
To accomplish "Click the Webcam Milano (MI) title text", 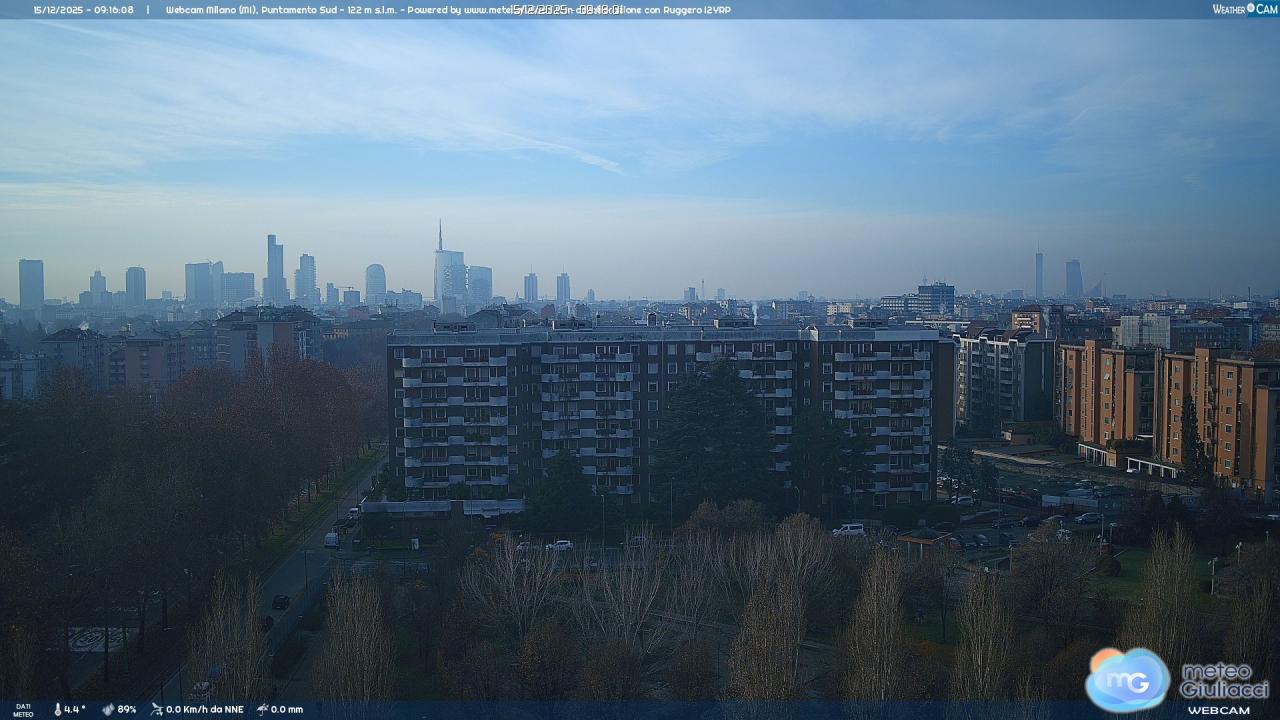I will click(211, 10).
